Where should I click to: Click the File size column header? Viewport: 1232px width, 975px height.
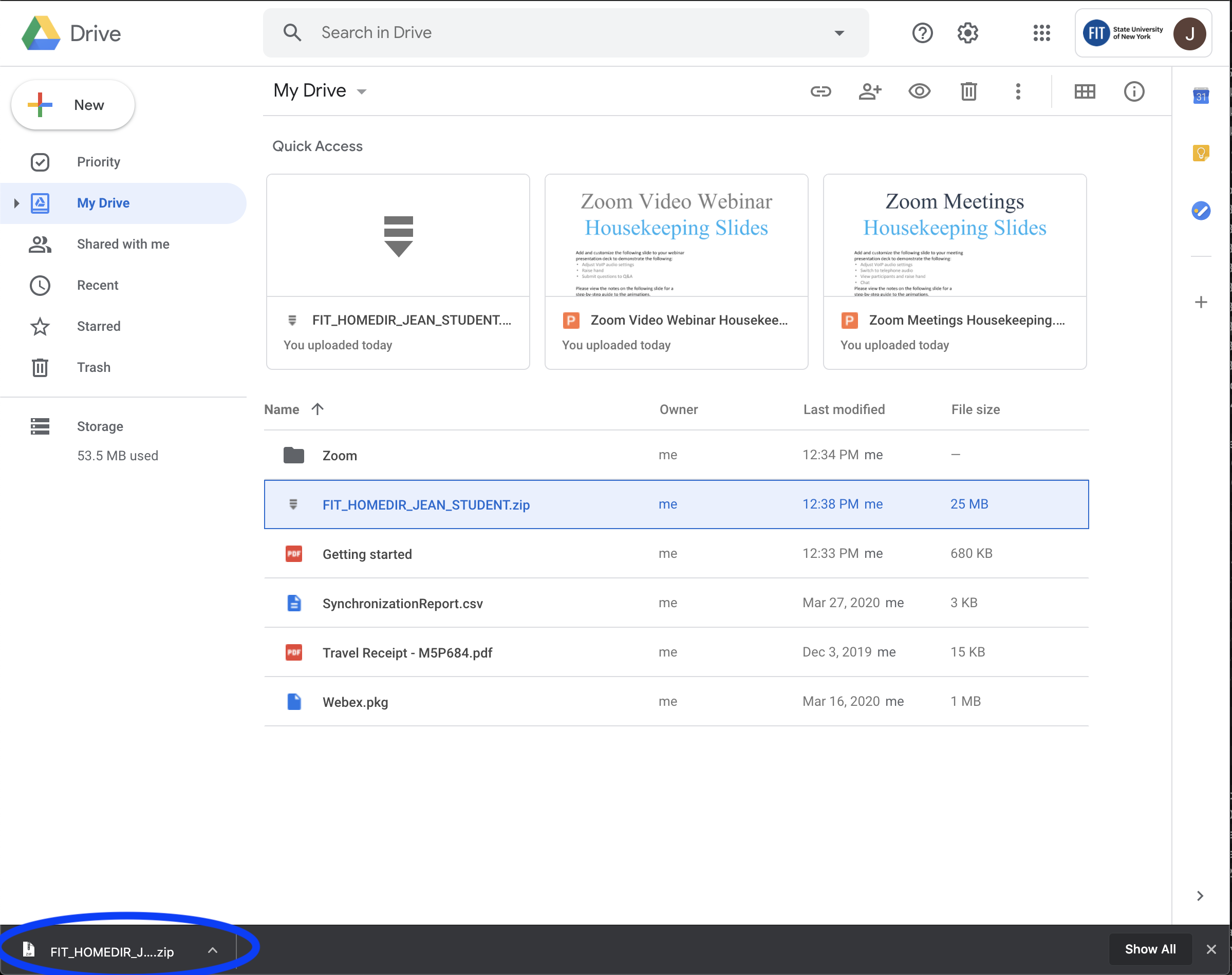(975, 409)
